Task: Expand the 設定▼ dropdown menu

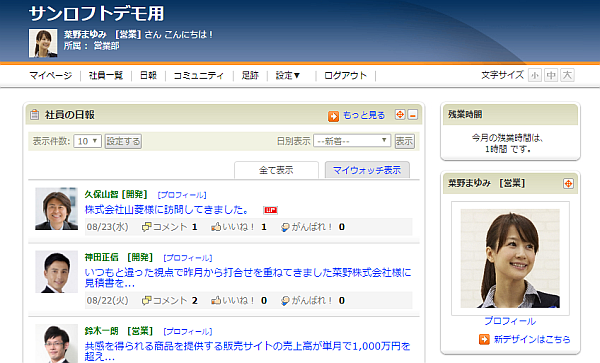Action: (288, 75)
